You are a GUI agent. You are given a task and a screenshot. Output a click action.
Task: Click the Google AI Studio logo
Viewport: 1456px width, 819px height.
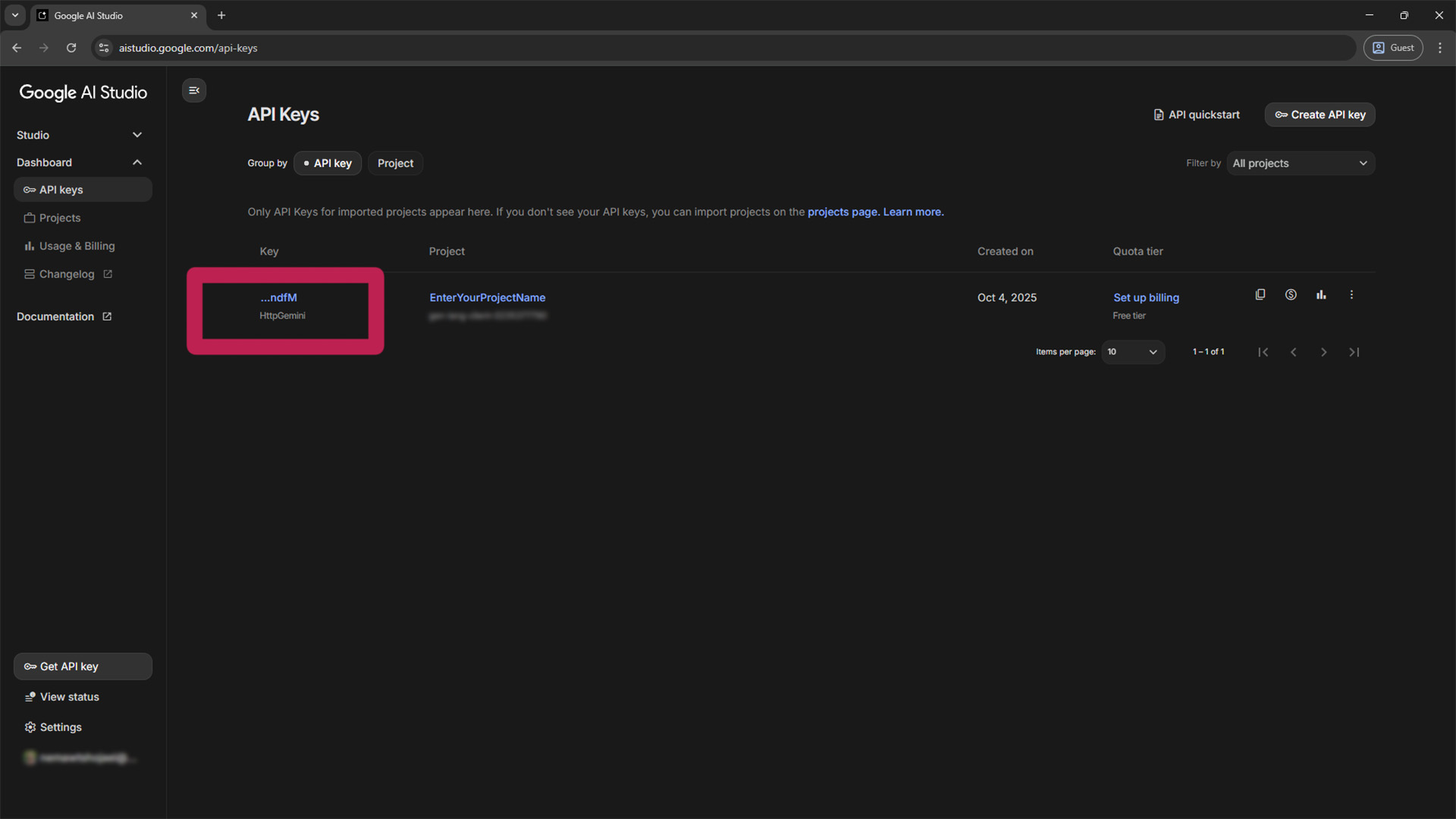point(83,93)
